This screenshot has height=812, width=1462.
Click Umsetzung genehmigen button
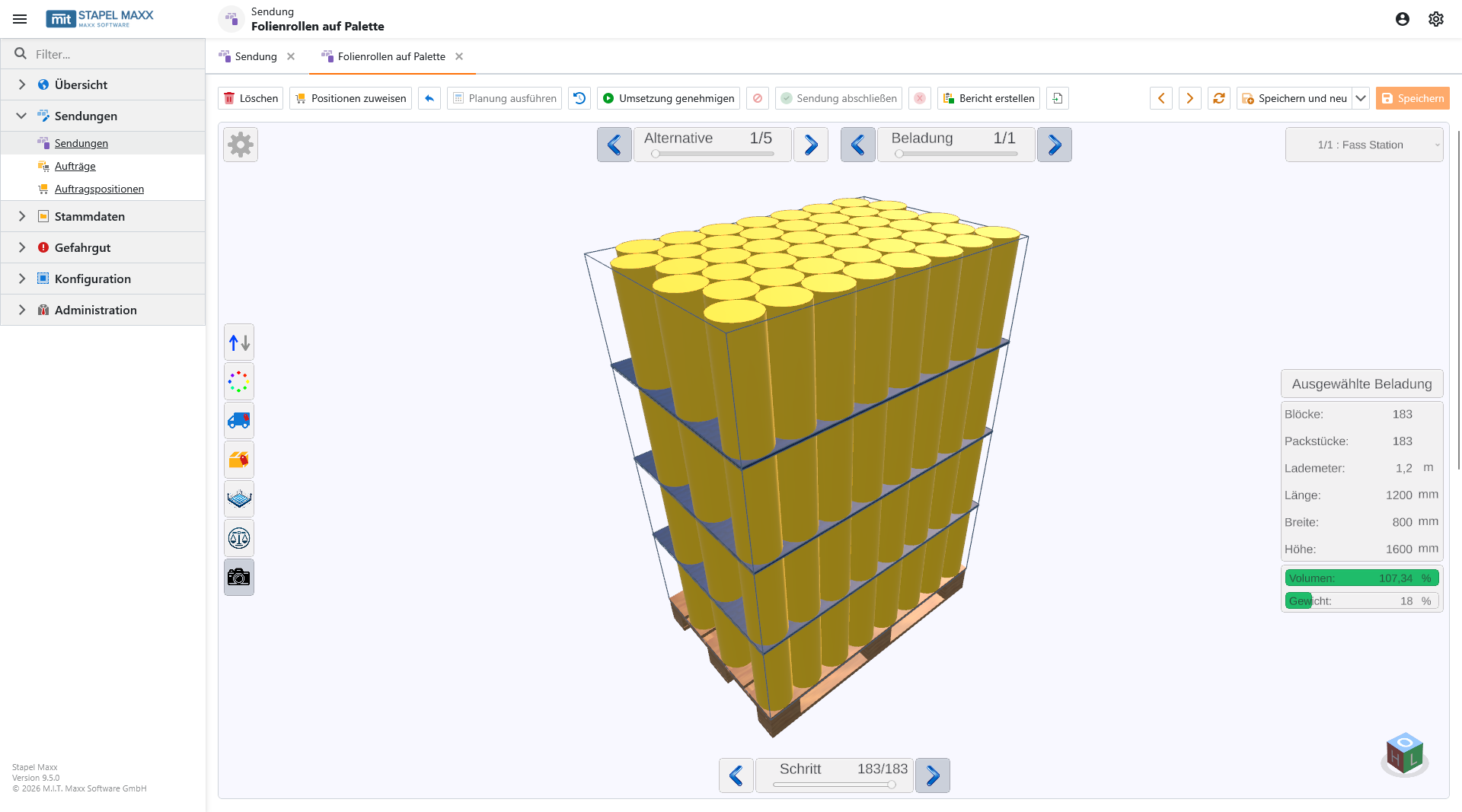(669, 98)
